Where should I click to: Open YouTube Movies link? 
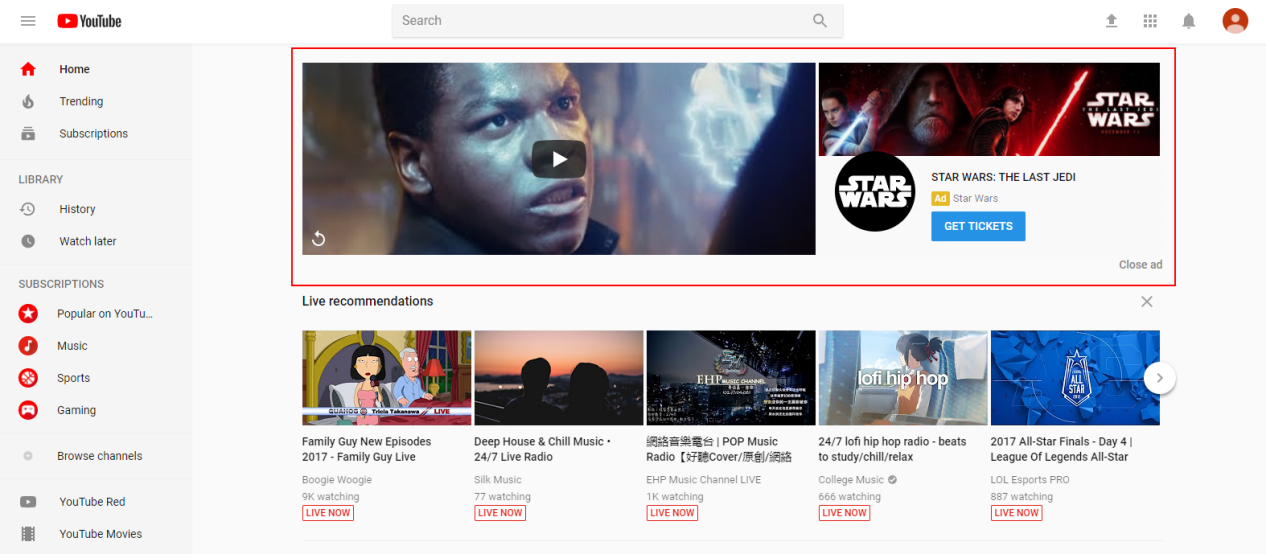100,533
